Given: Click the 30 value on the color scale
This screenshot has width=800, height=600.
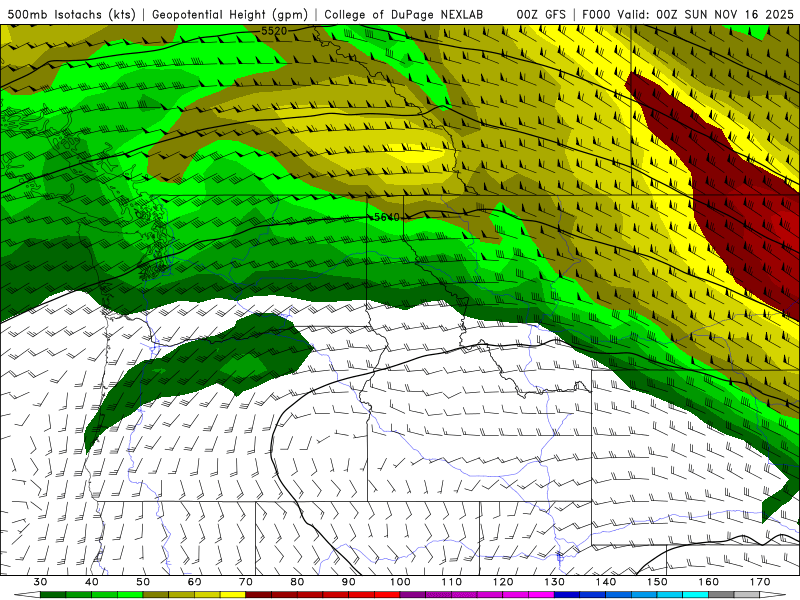Looking at the screenshot, I should tap(40, 582).
